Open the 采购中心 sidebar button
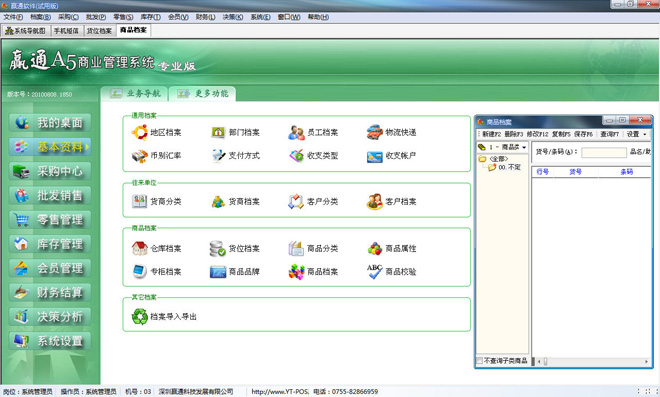The image size is (660, 397). [50, 171]
